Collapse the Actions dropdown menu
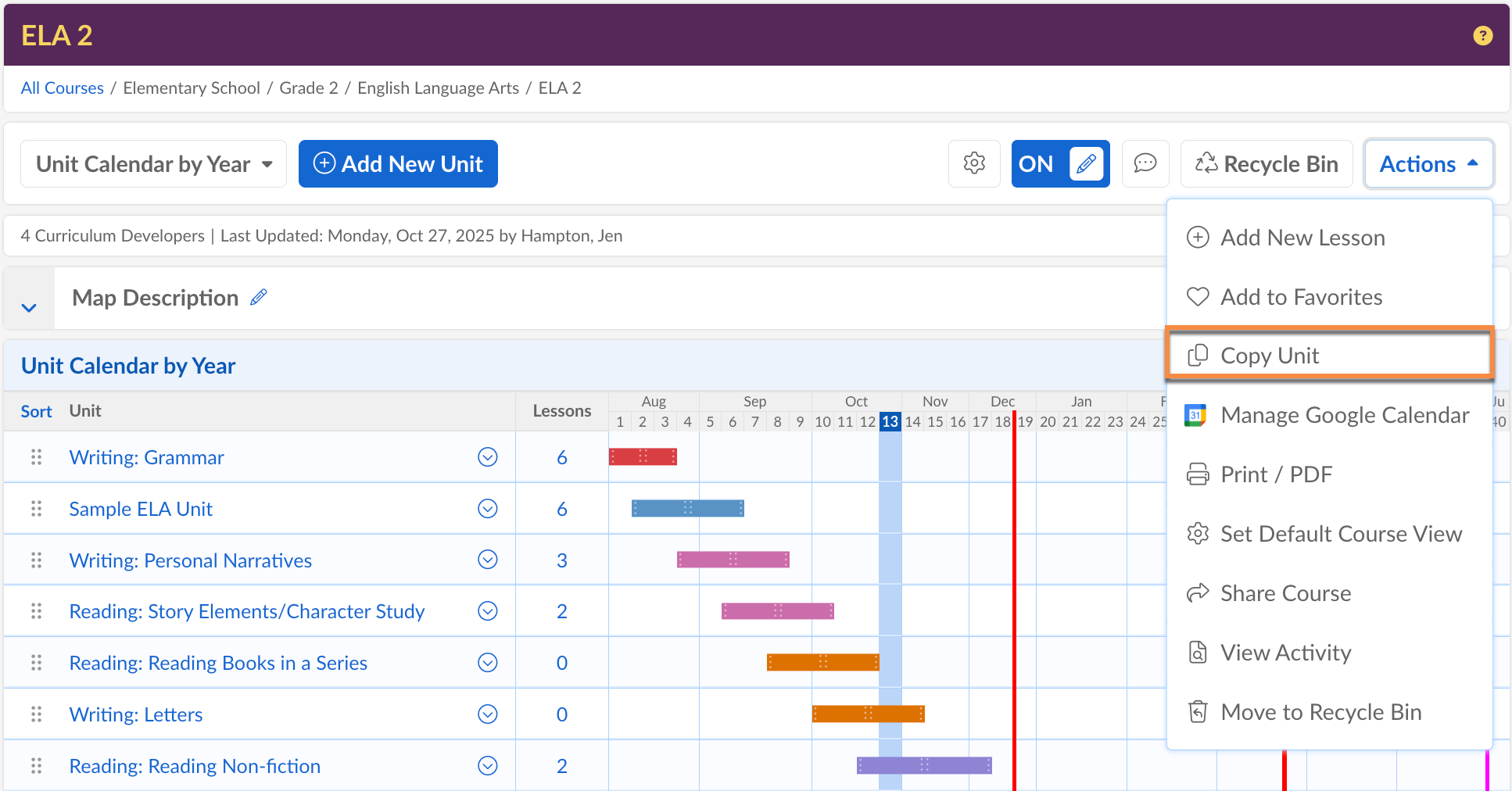 pos(1428,164)
